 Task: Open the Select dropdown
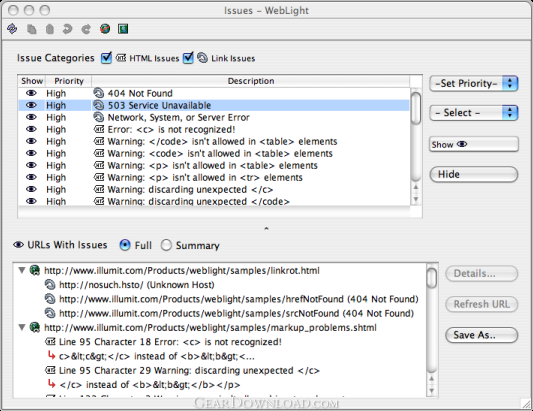[x=474, y=113]
